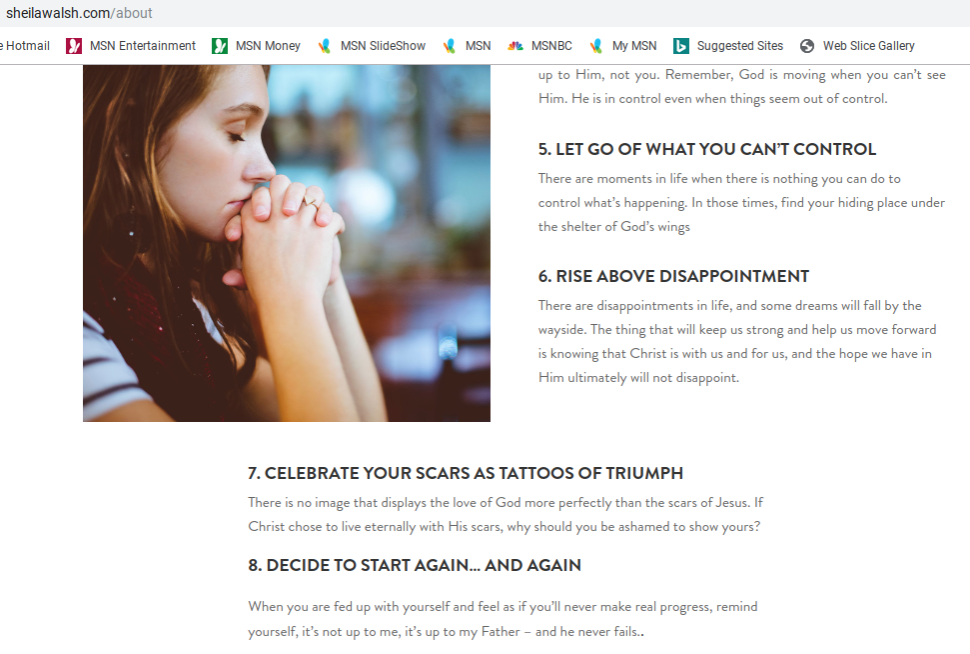Select the Suggested Sites bookmark text

point(740,46)
